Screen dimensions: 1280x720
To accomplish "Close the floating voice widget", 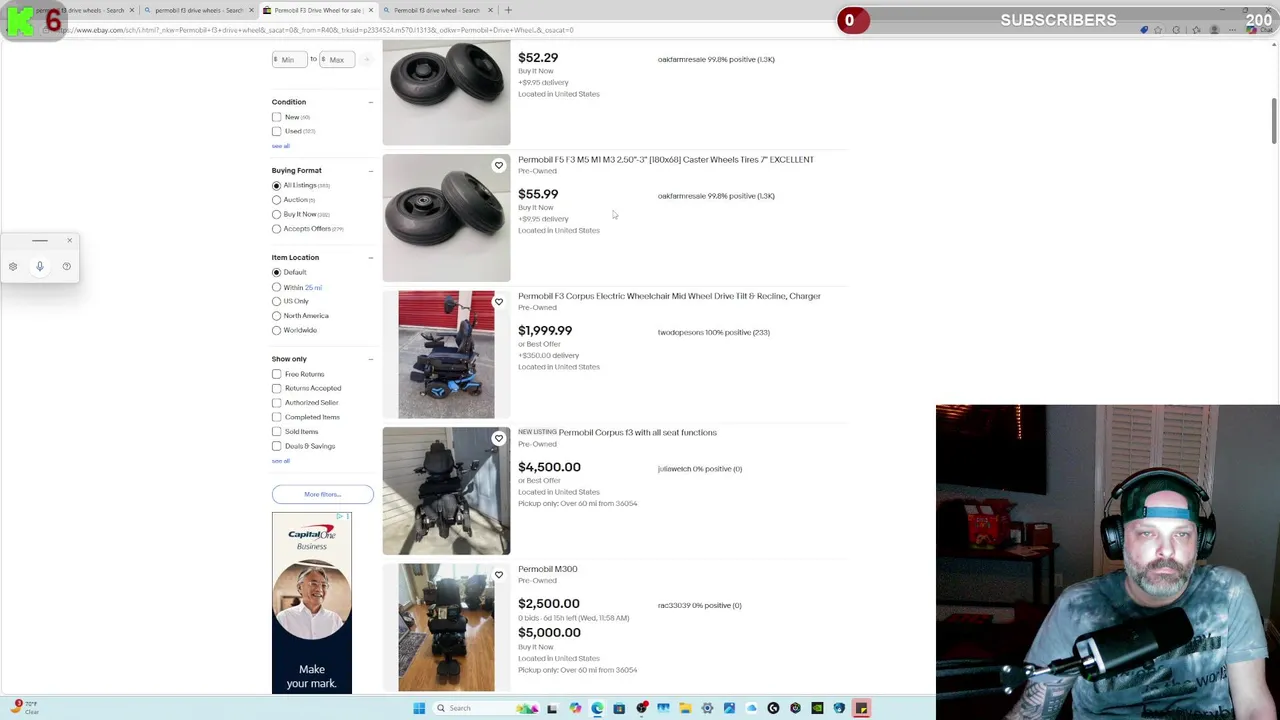I will pyautogui.click(x=69, y=240).
